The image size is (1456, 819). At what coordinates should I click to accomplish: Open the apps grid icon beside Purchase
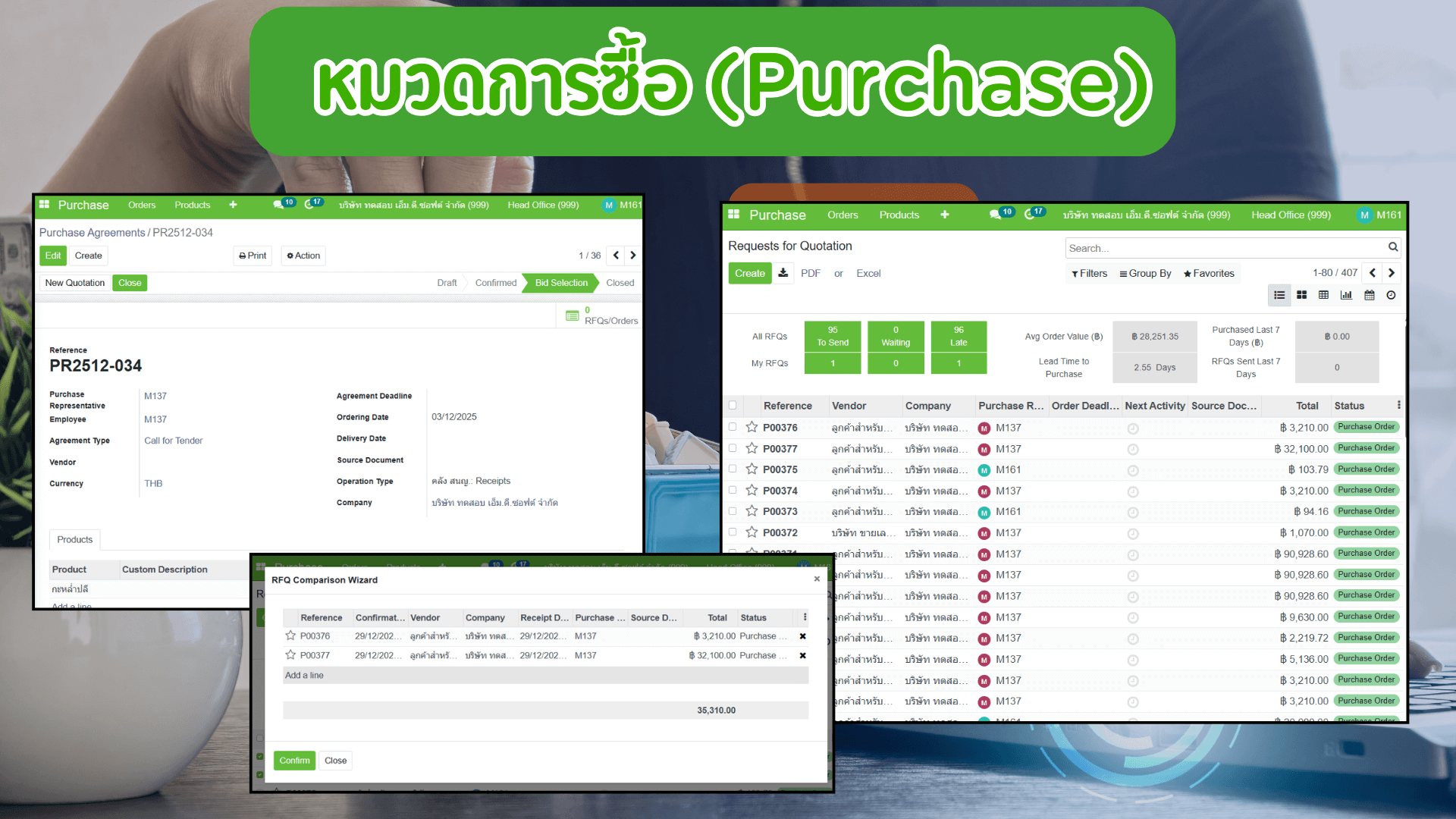click(733, 215)
